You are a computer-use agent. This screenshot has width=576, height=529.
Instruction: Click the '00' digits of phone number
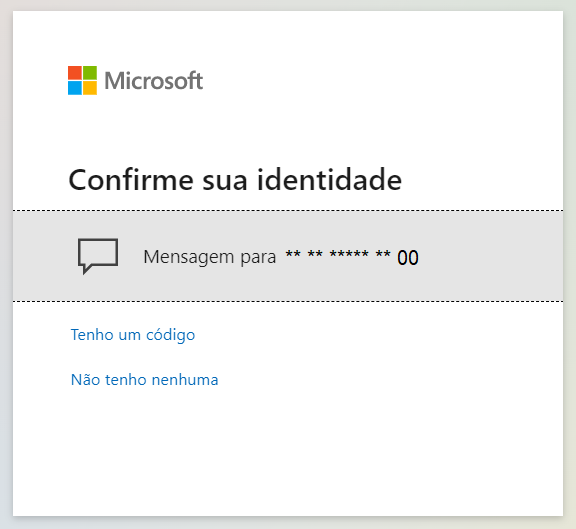coord(408,258)
